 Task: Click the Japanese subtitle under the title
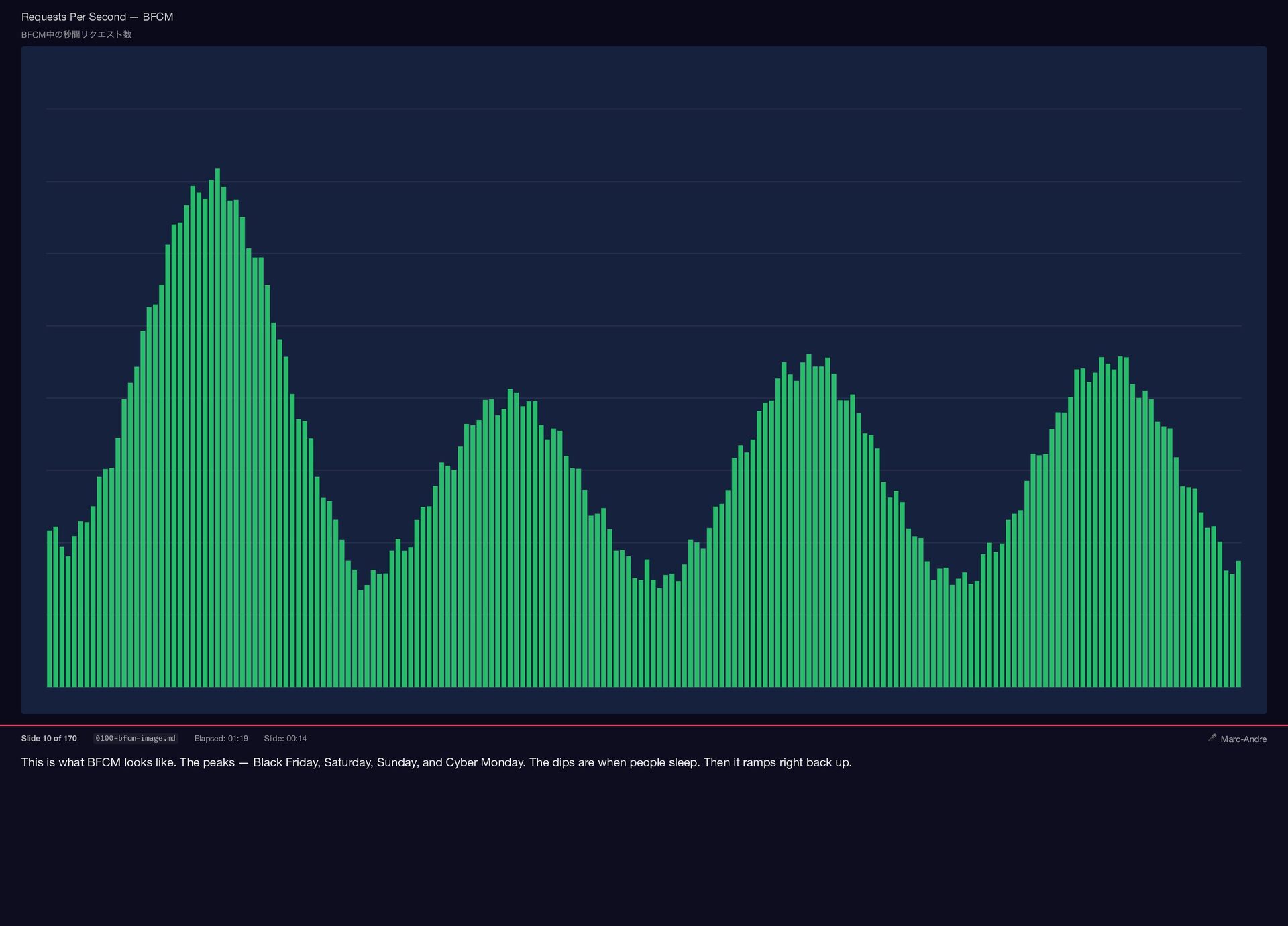click(76, 34)
